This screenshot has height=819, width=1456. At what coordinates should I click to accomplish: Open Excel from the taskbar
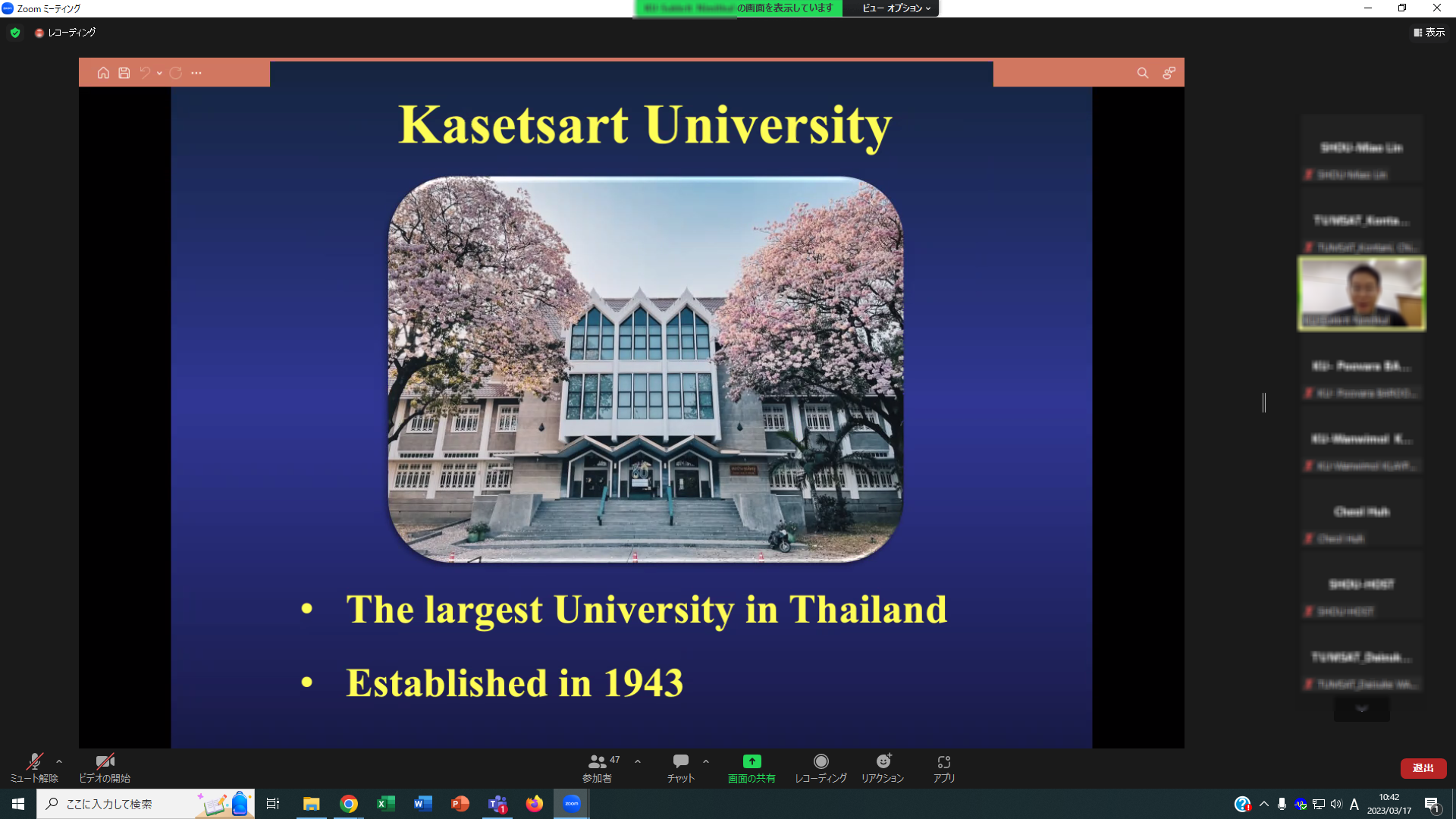[x=386, y=804]
